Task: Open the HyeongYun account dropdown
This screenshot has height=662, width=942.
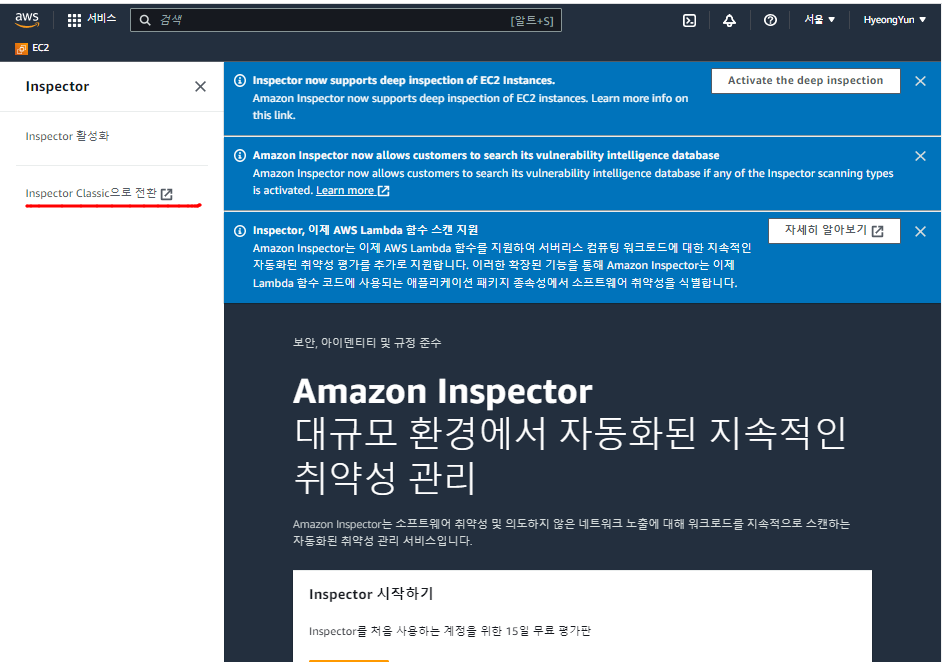Action: pyautogui.click(x=895, y=20)
